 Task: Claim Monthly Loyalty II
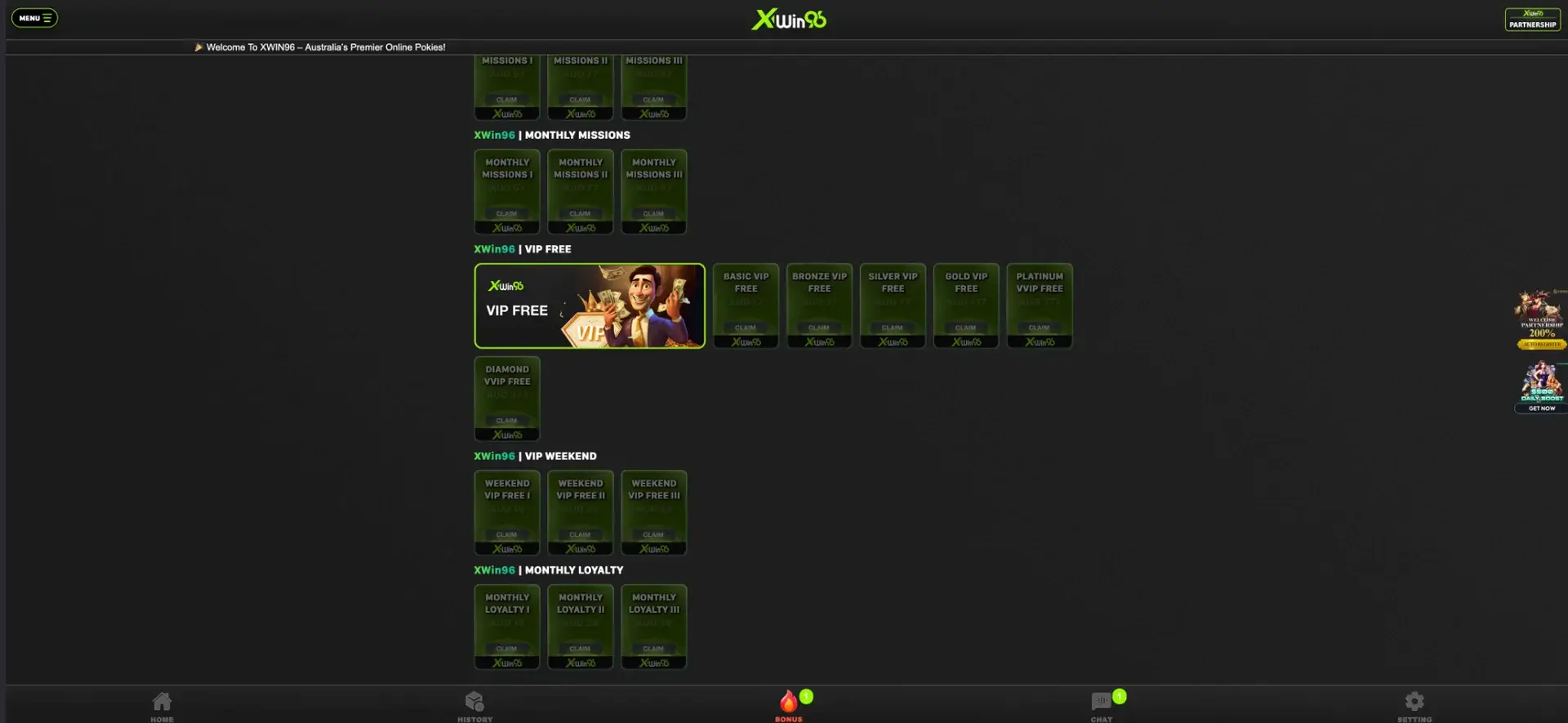[x=581, y=649]
